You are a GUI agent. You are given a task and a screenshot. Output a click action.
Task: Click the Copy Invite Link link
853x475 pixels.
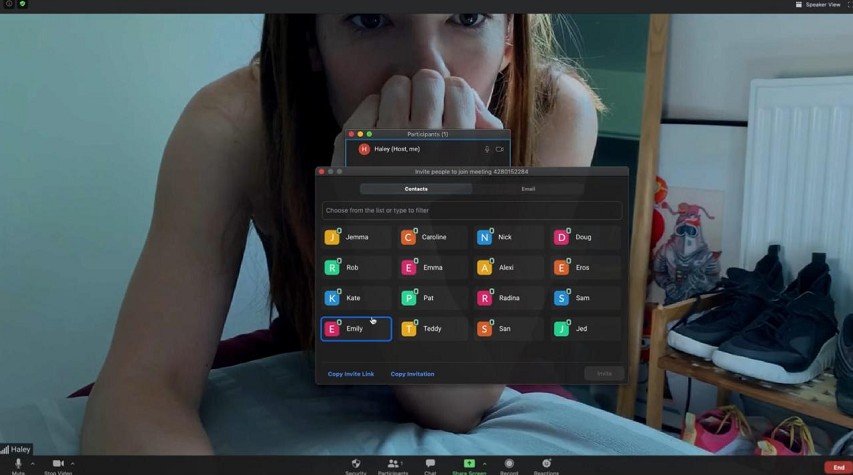coord(351,374)
